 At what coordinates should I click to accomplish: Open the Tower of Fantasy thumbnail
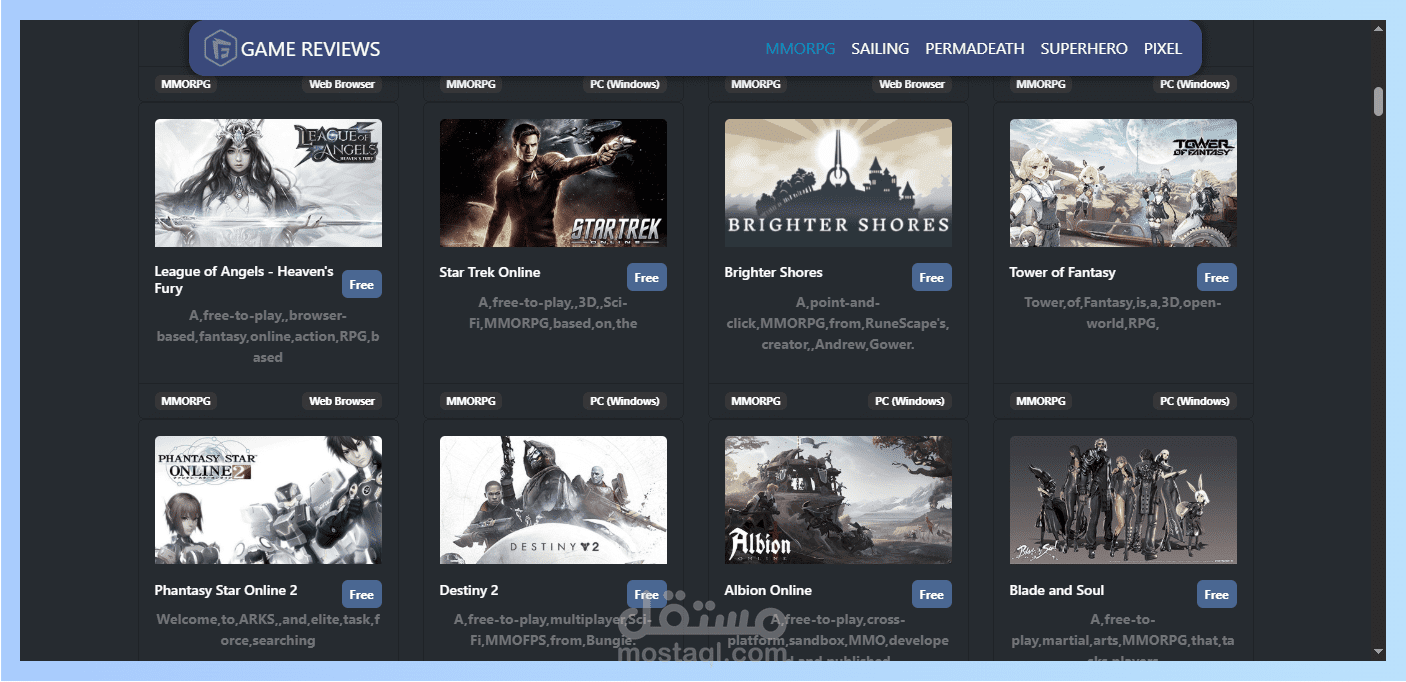[x=1123, y=183]
